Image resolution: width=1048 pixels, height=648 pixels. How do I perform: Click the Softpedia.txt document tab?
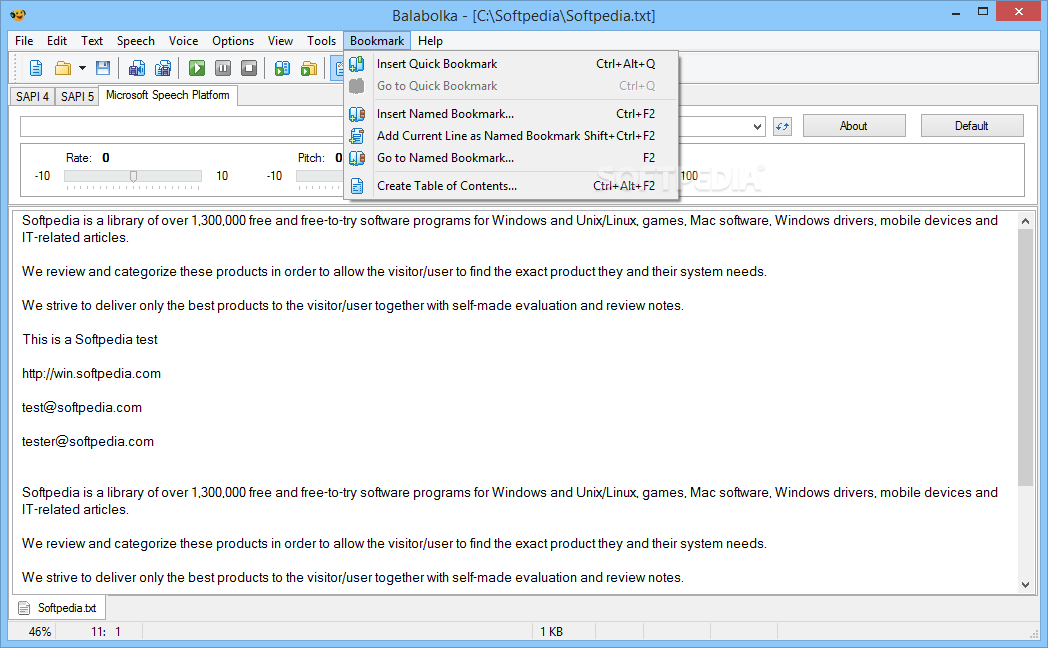(x=59, y=608)
